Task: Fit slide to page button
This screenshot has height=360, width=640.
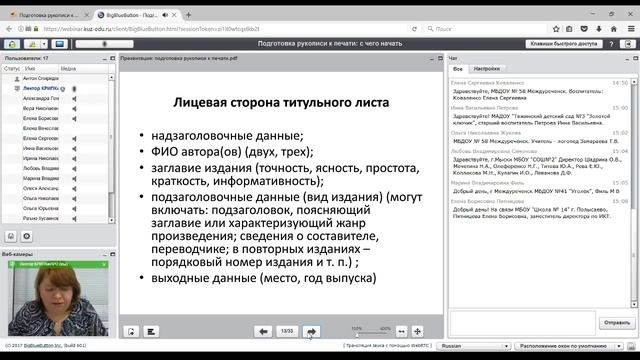Action: click(417, 331)
